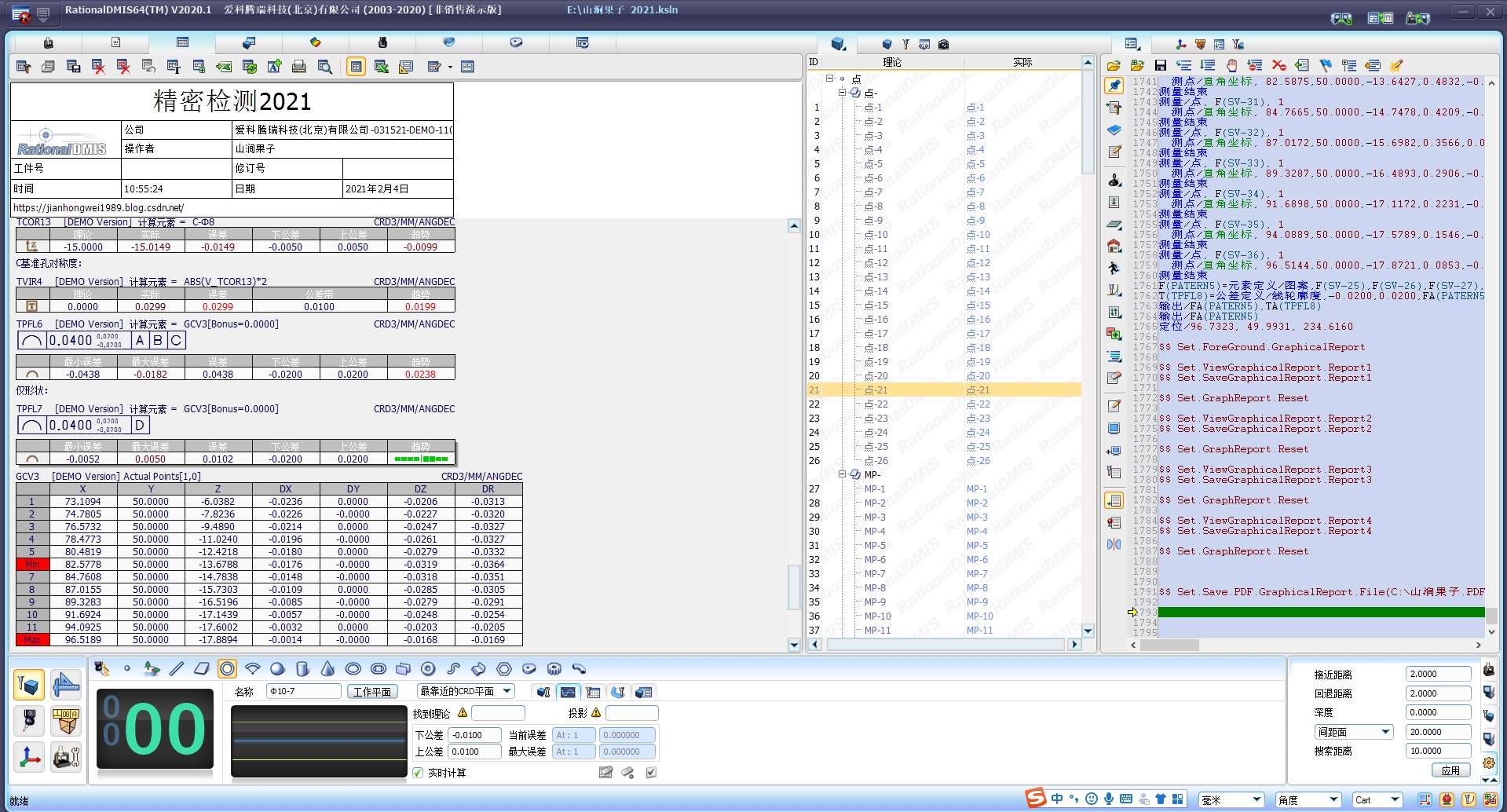Save the DMIS program with floppy icon
This screenshot has width=1507, height=812.
coord(1161,65)
